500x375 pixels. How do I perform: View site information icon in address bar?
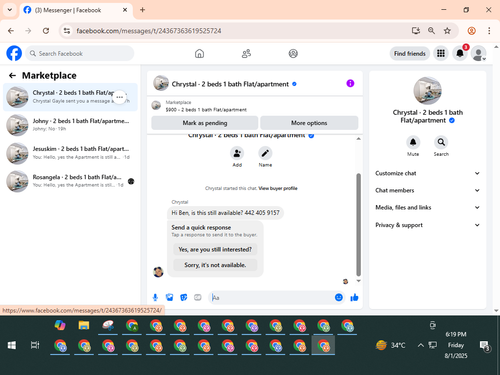coord(67,31)
